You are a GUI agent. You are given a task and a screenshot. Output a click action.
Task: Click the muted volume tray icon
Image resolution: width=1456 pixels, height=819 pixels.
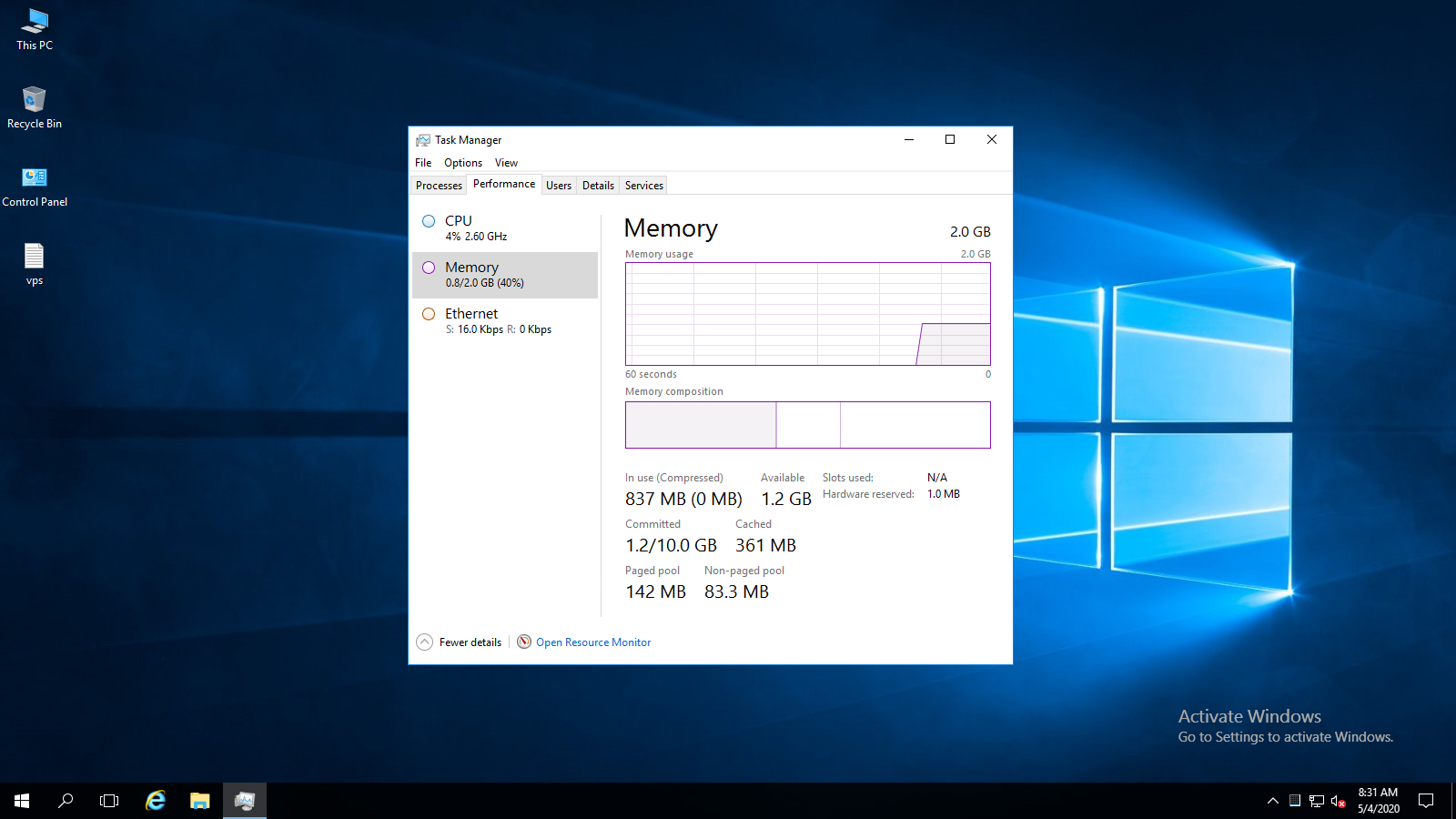(1338, 801)
